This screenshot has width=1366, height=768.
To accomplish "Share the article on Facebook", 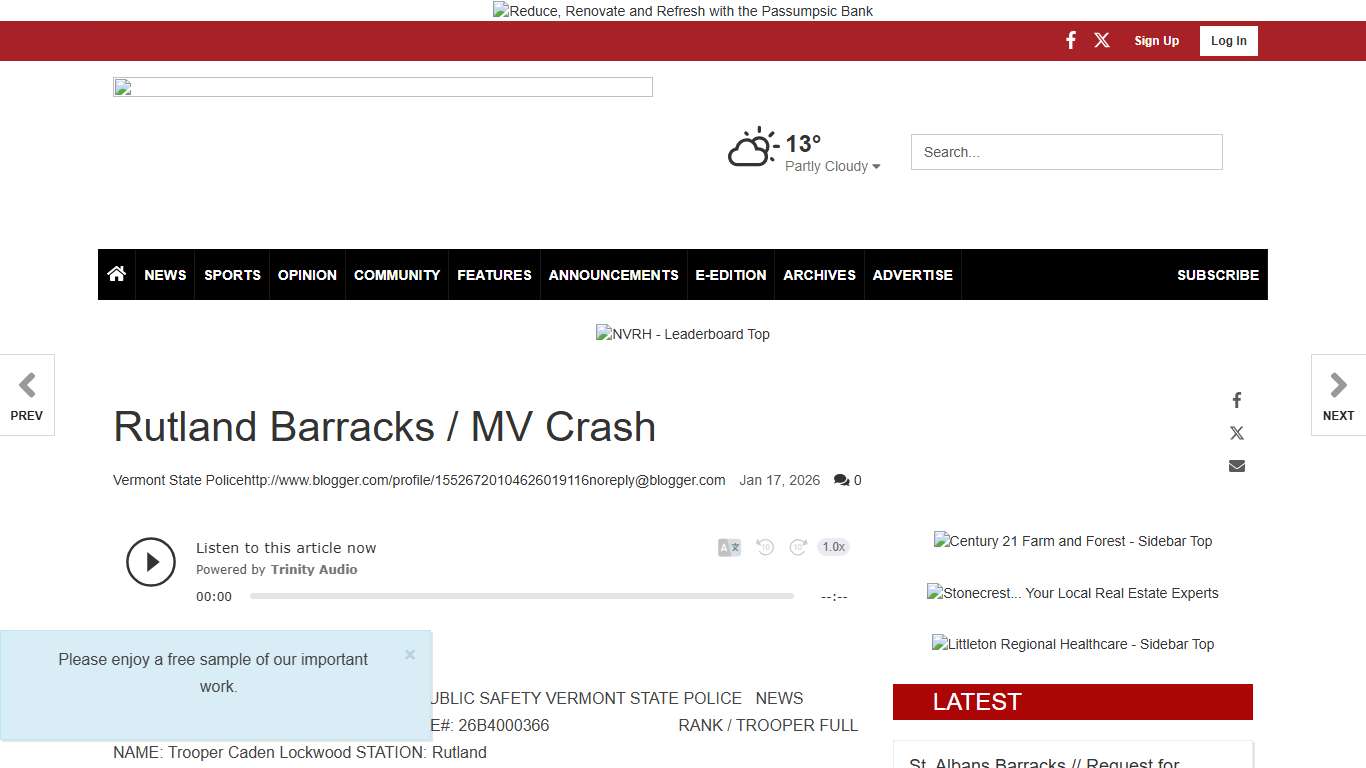I will (x=1236, y=399).
